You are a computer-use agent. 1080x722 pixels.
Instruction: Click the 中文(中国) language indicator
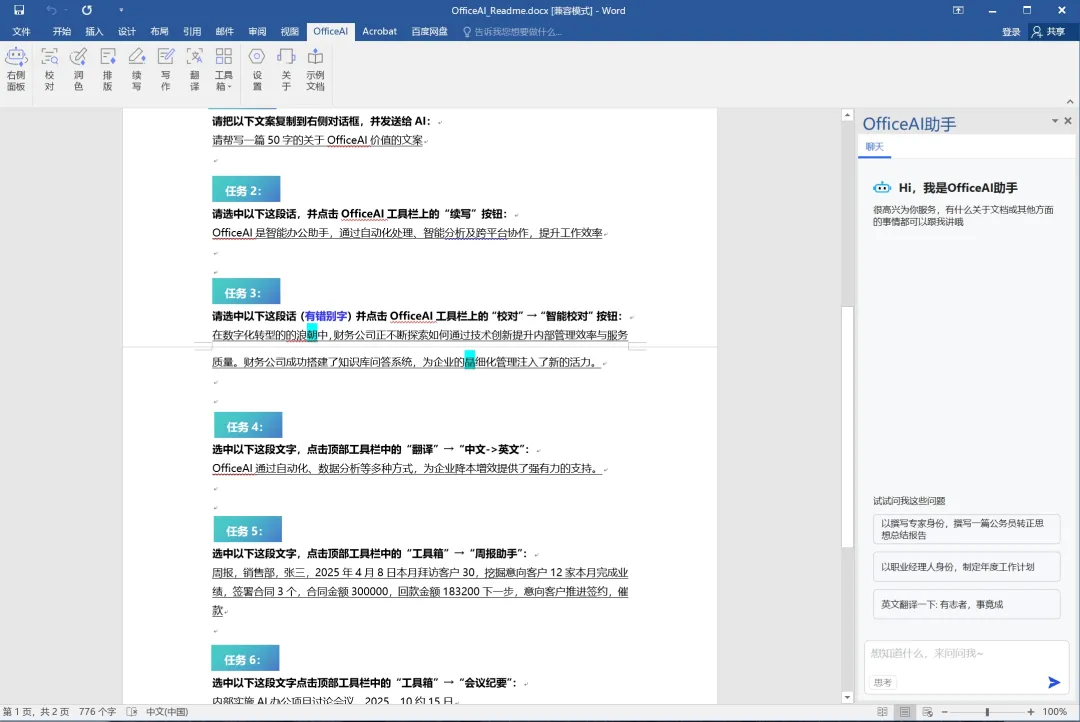[167, 712]
